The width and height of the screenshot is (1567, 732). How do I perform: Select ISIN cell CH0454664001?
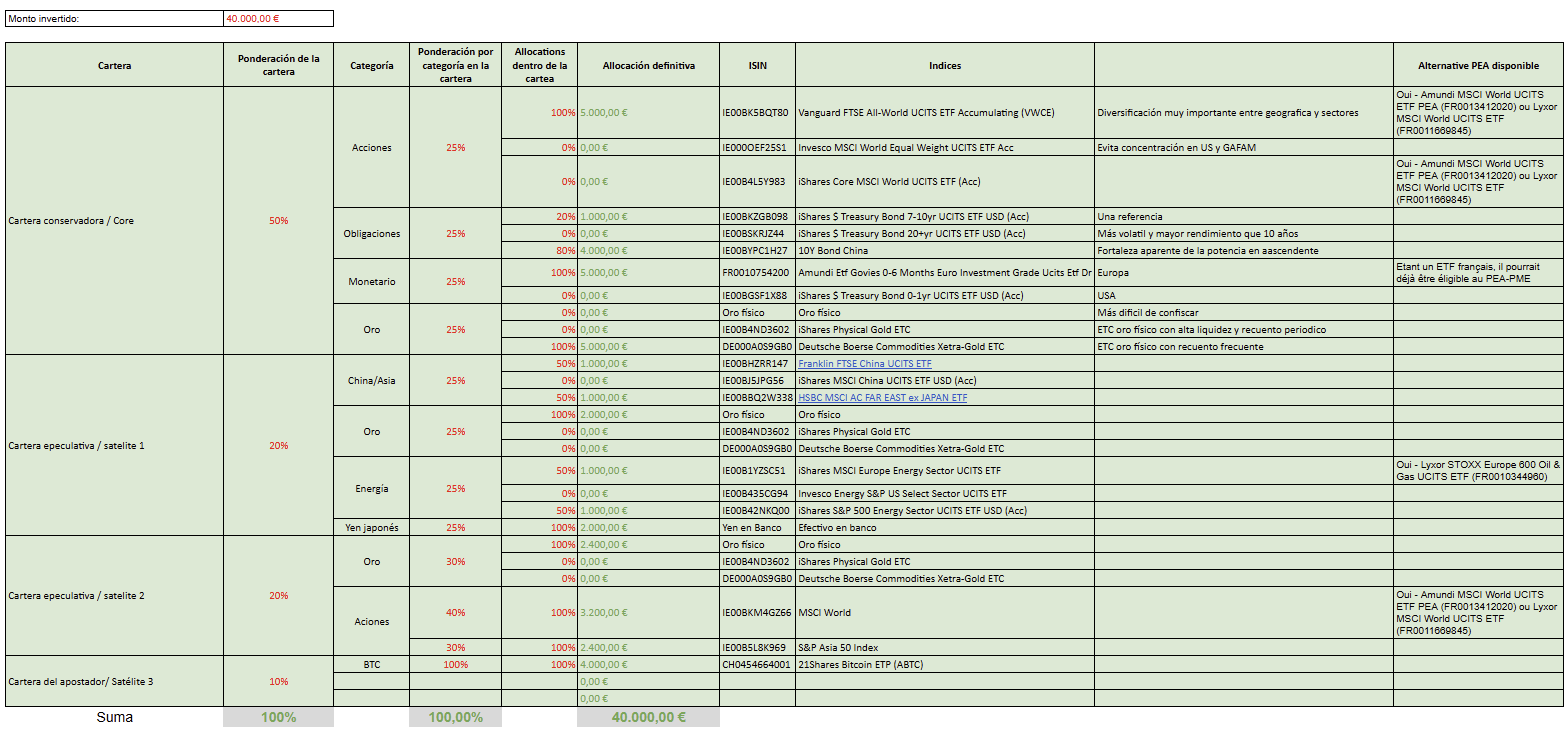(757, 665)
